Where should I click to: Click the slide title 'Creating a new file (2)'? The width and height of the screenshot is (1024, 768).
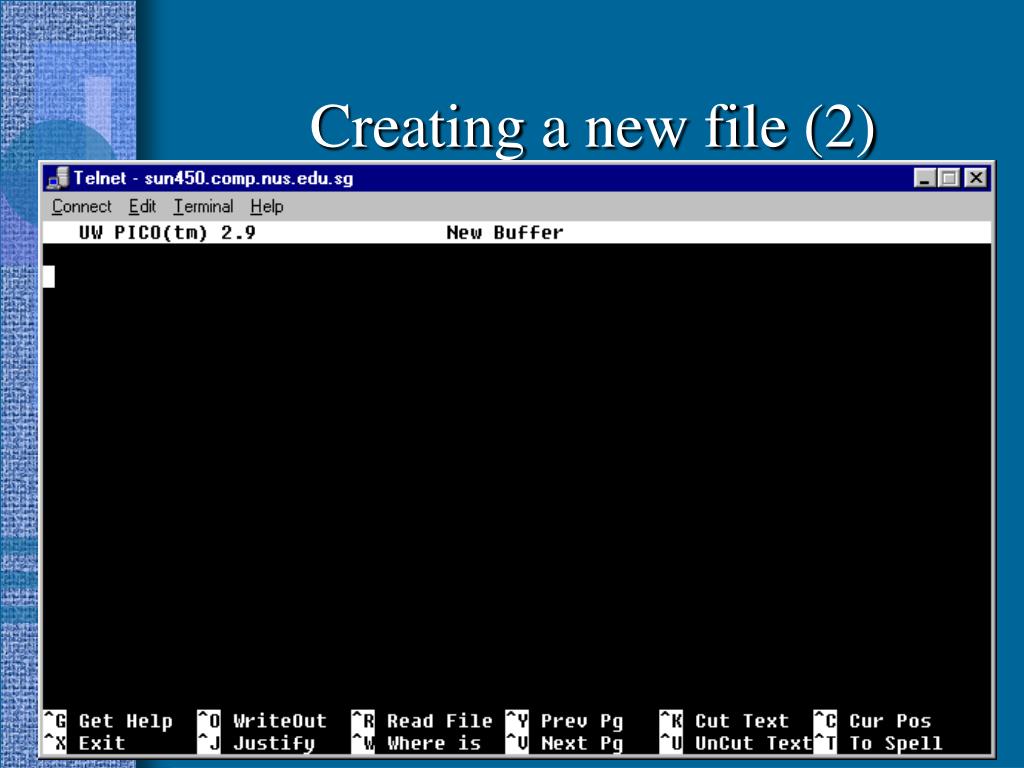click(x=592, y=127)
